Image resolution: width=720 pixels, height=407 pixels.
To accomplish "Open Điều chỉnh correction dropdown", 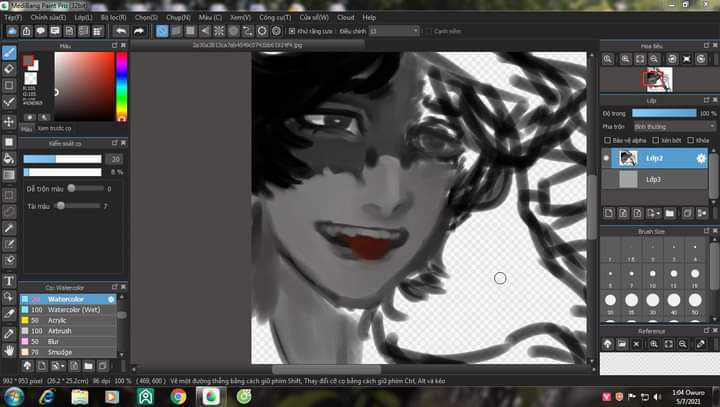I will (x=394, y=31).
